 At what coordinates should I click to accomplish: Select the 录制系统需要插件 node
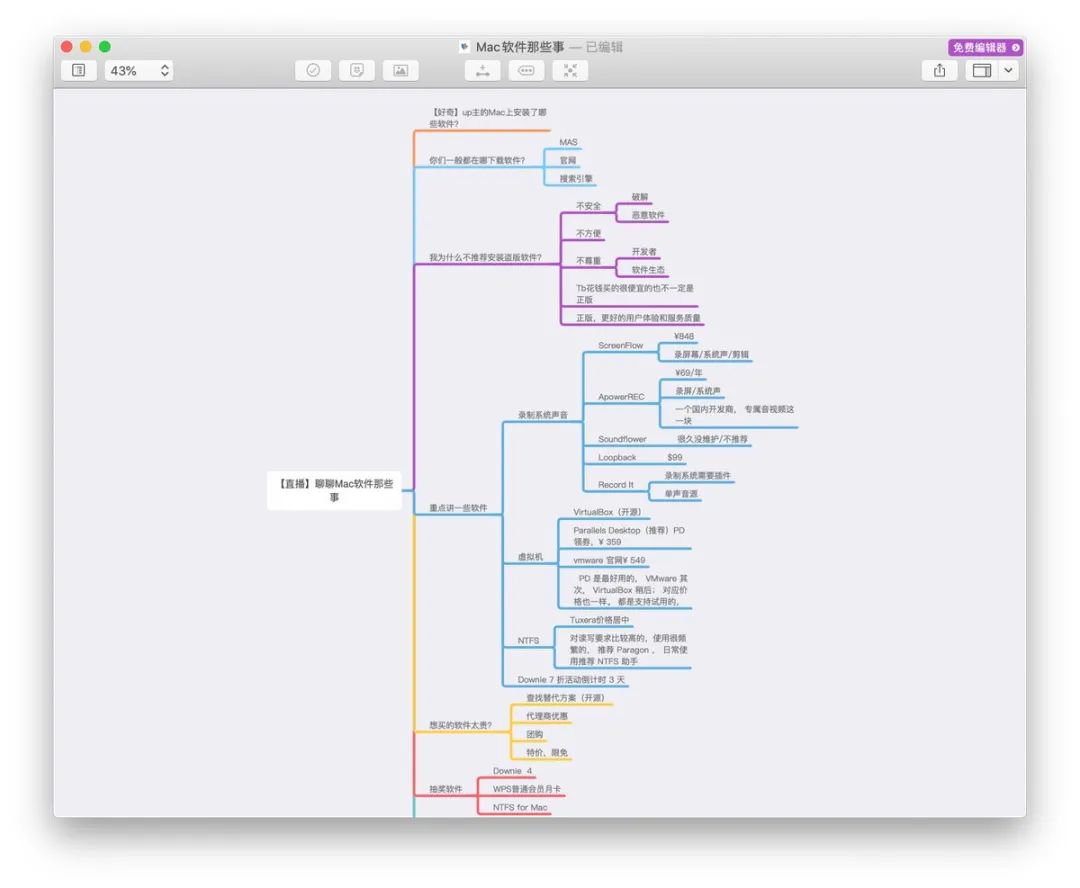(698, 476)
